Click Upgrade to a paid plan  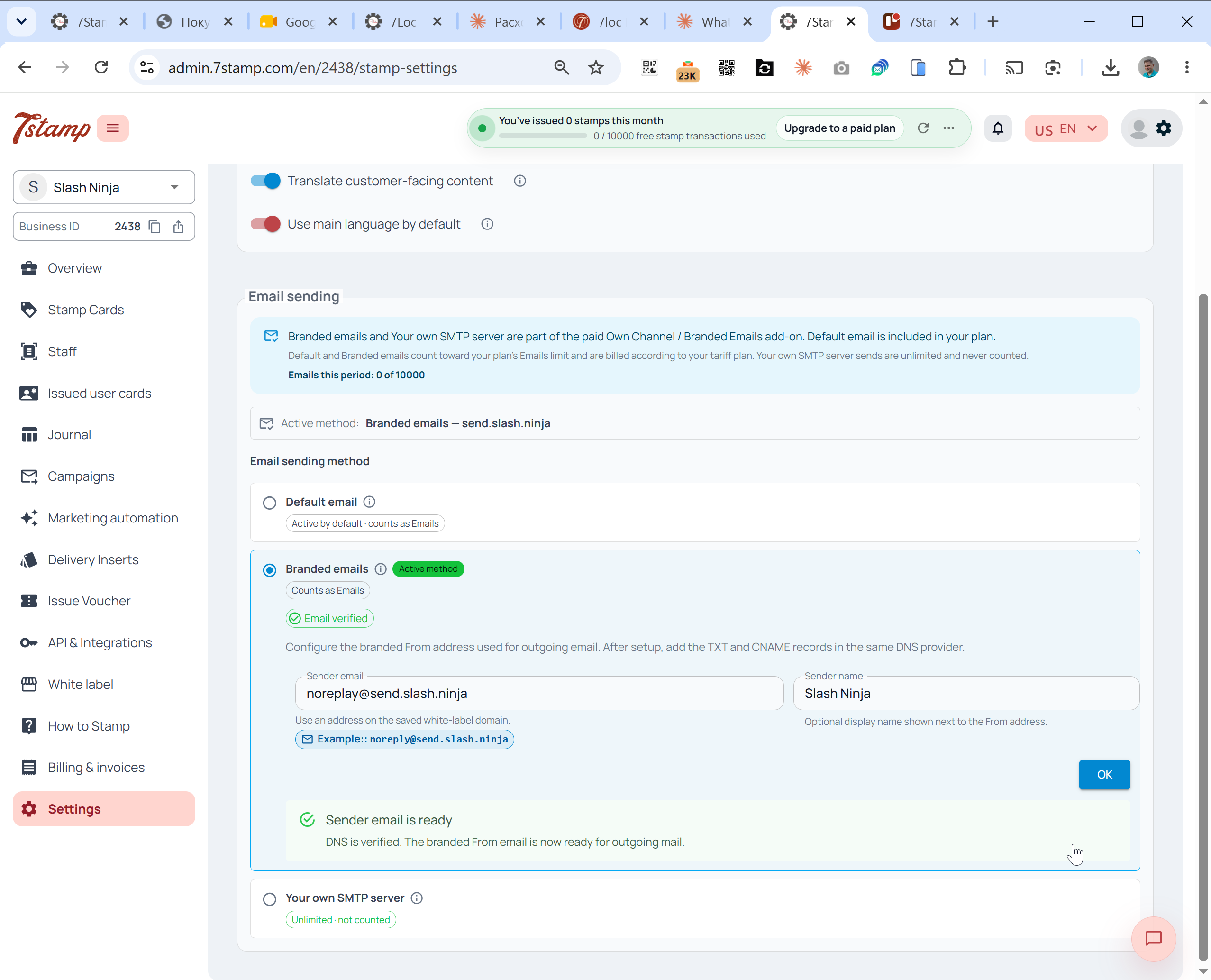coord(840,128)
